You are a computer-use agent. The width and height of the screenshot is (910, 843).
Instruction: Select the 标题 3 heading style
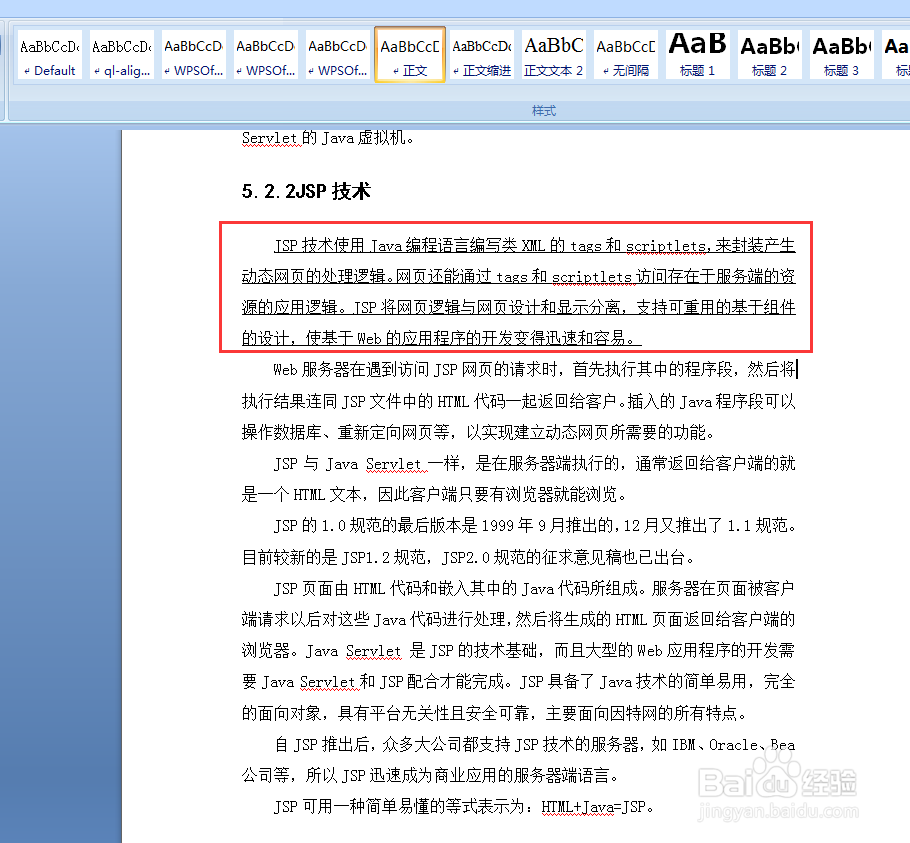pos(840,54)
